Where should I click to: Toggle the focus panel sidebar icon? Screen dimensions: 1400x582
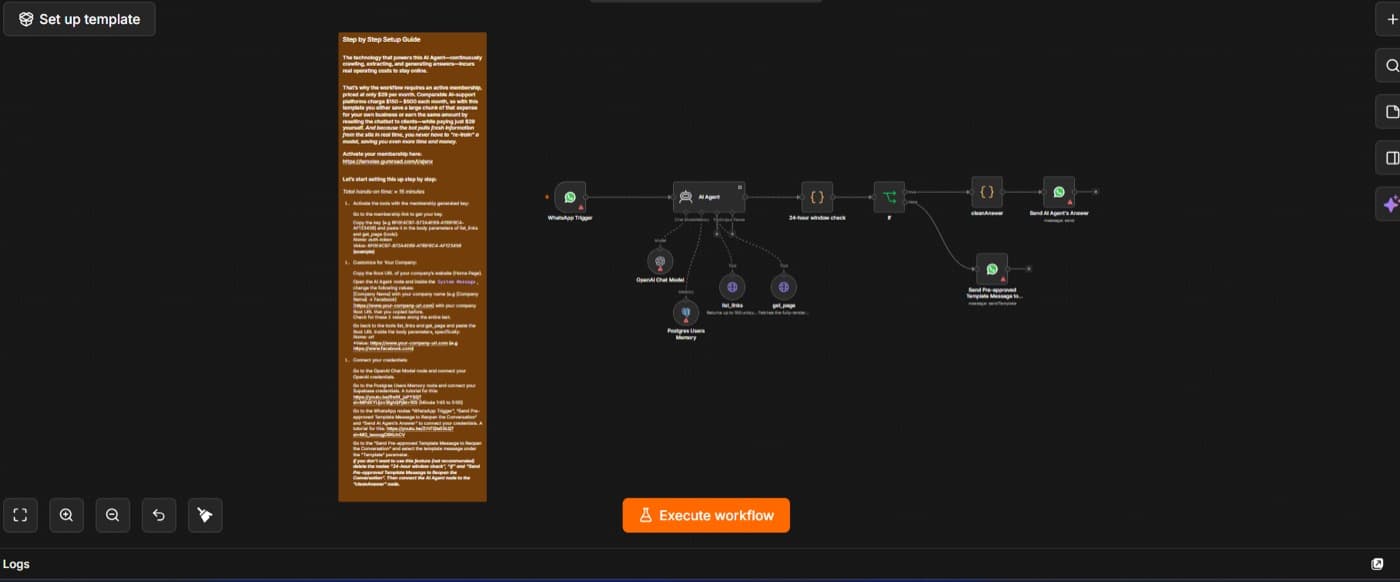click(x=1391, y=158)
